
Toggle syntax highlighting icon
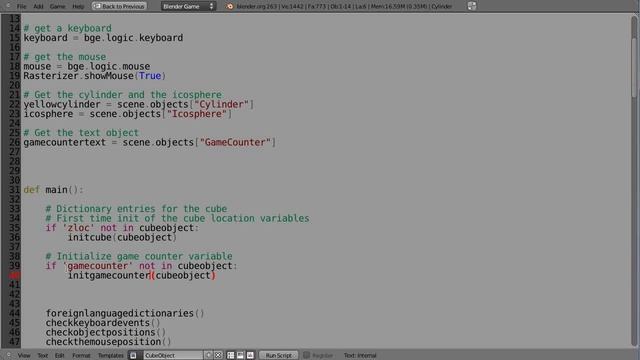[250, 356]
